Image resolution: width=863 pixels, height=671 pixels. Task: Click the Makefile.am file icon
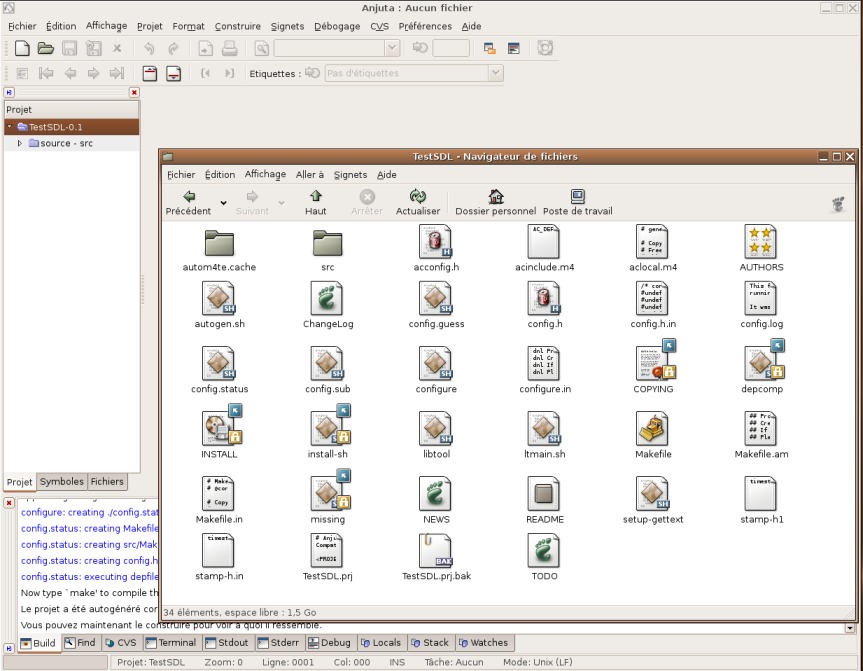(761, 428)
